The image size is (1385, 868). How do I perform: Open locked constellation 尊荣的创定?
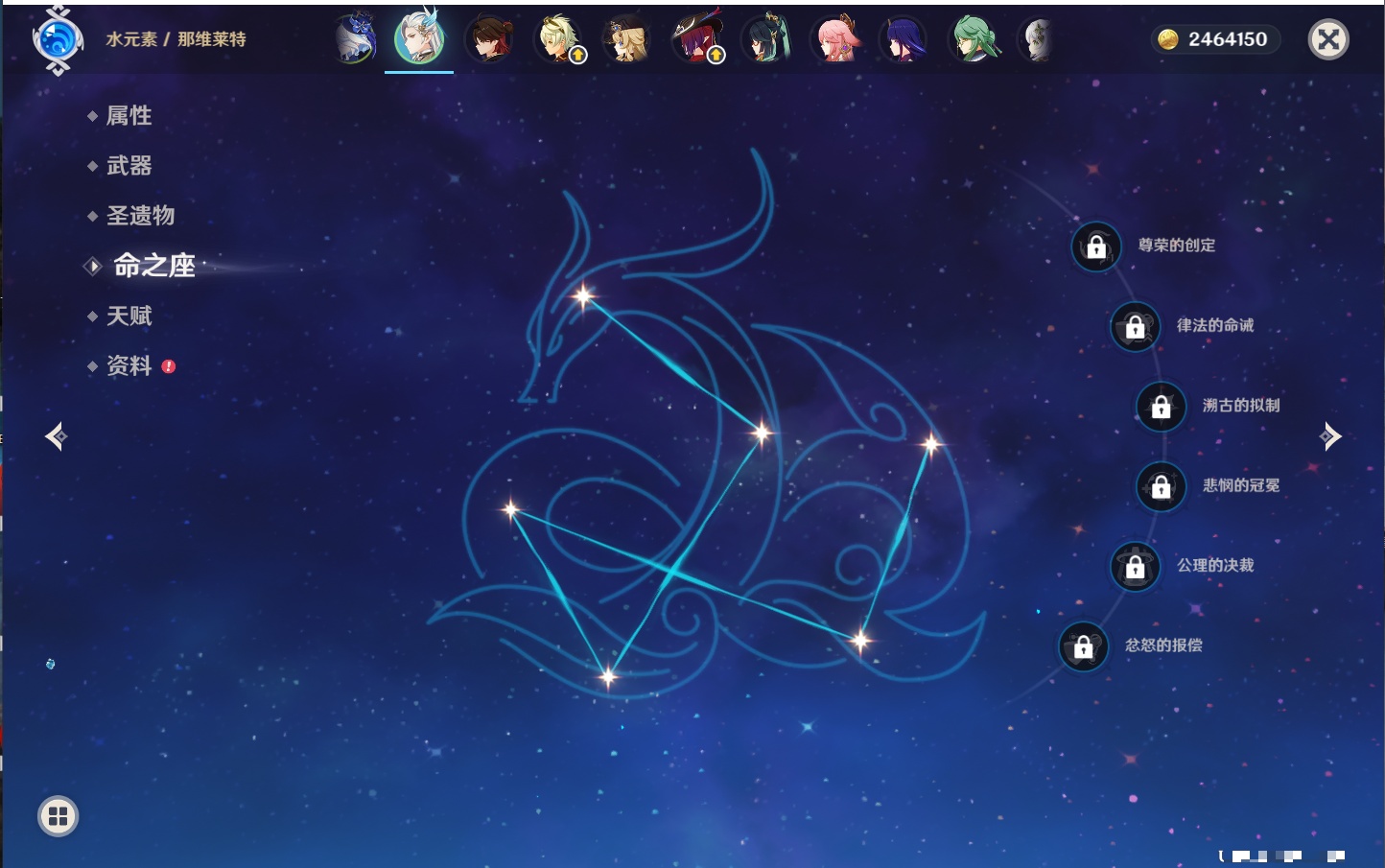click(1096, 246)
